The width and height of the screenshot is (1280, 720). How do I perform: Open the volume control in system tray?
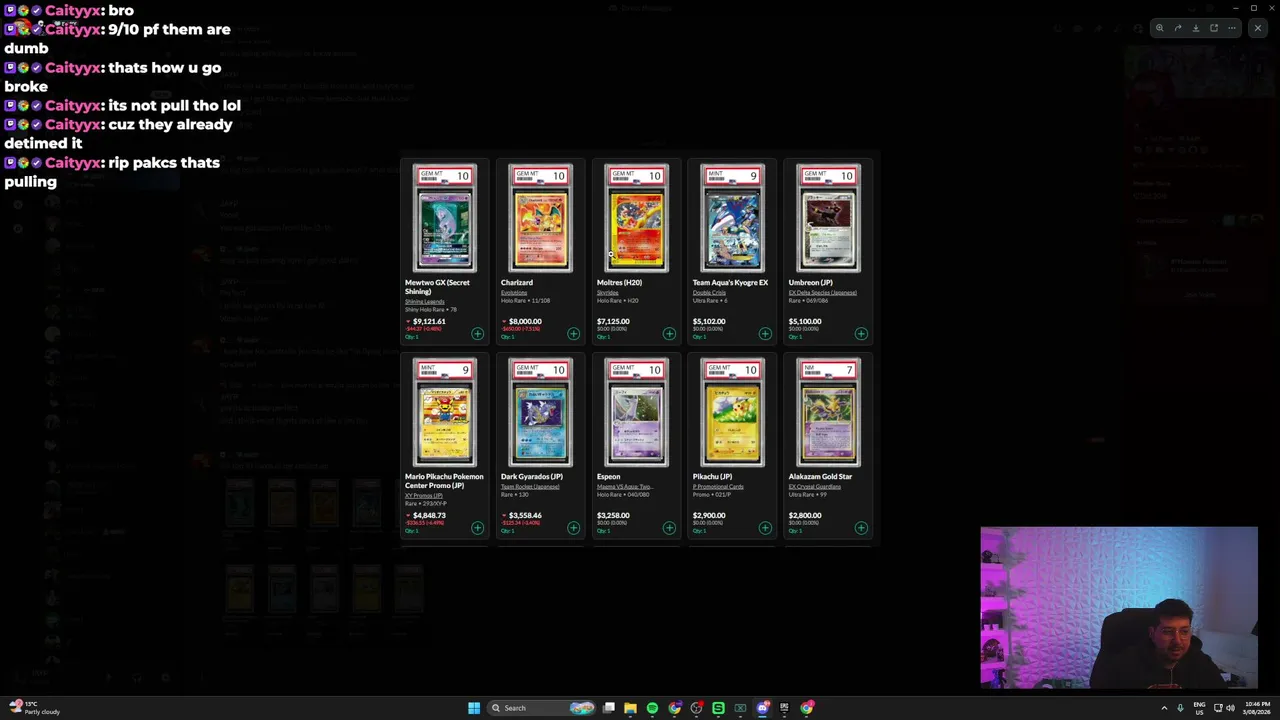[x=1230, y=708]
